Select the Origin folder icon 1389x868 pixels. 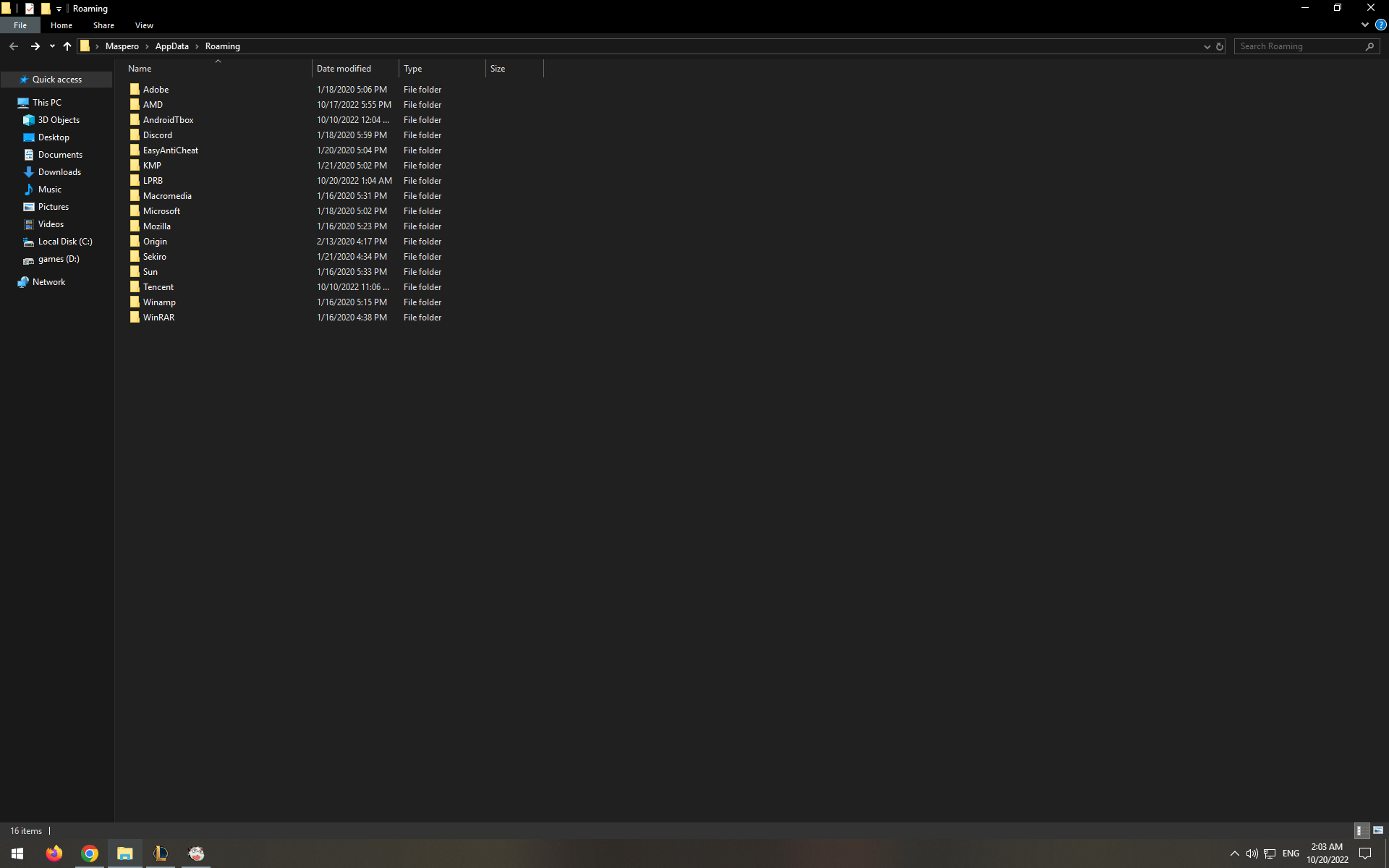tap(135, 242)
